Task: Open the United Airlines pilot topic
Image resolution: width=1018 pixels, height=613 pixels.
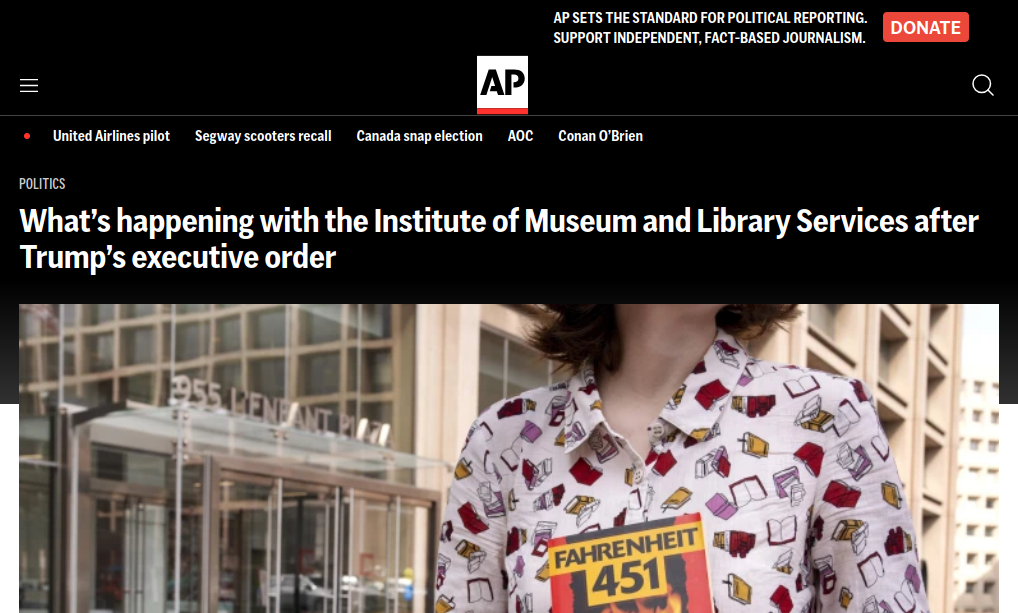Action: [111, 136]
